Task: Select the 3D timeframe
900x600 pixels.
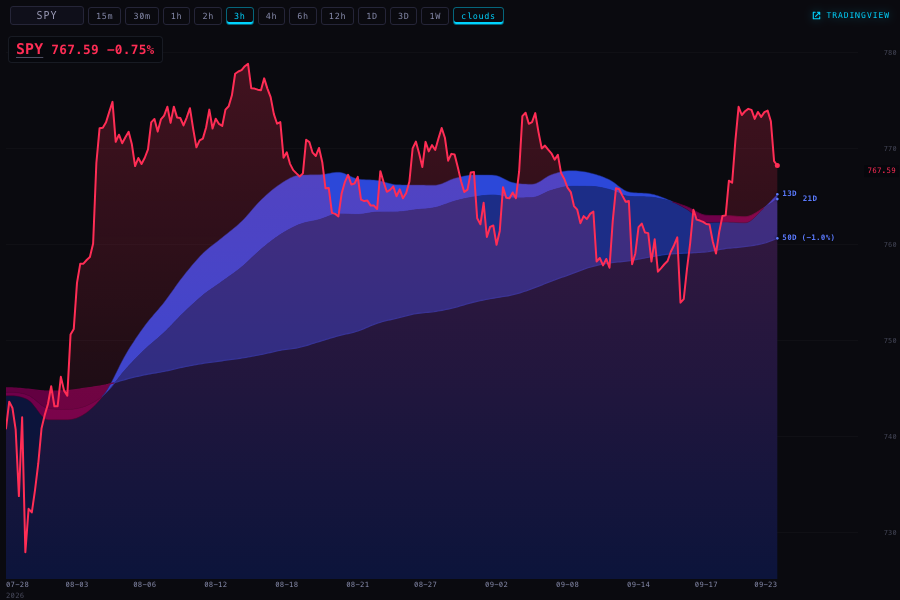Action: pos(404,16)
